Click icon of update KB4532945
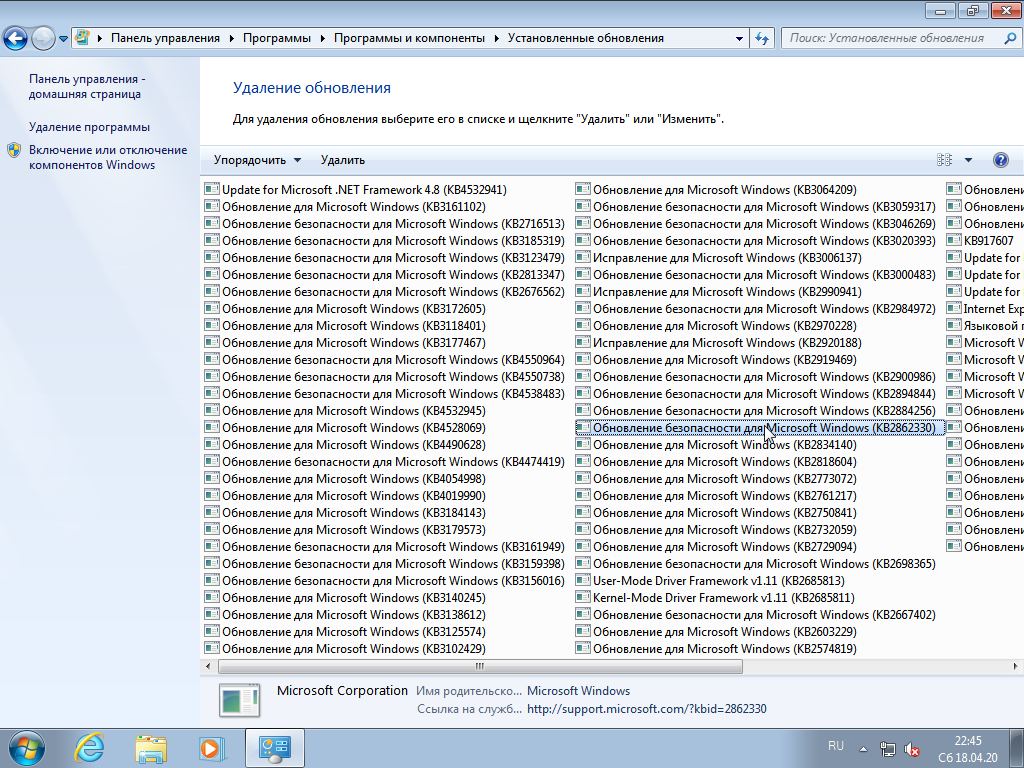This screenshot has height=768, width=1024. [212, 410]
